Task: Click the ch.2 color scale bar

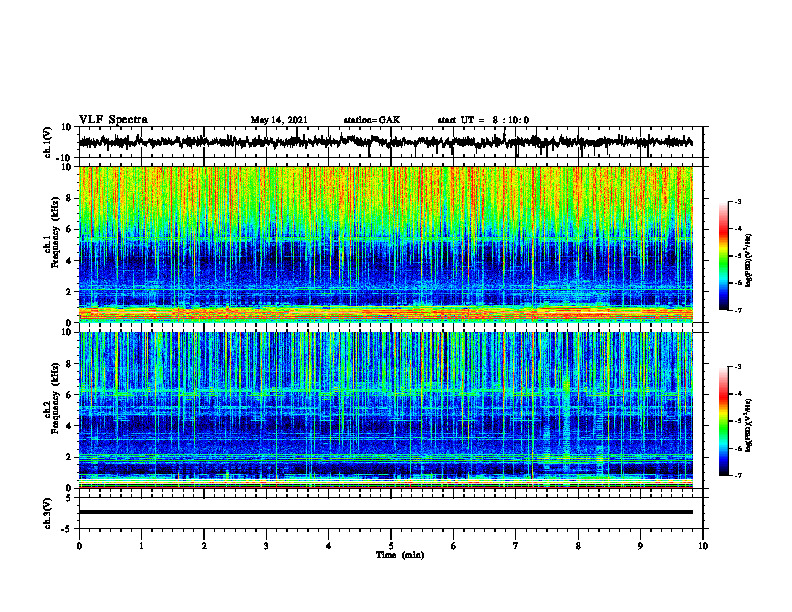Action: [724, 421]
